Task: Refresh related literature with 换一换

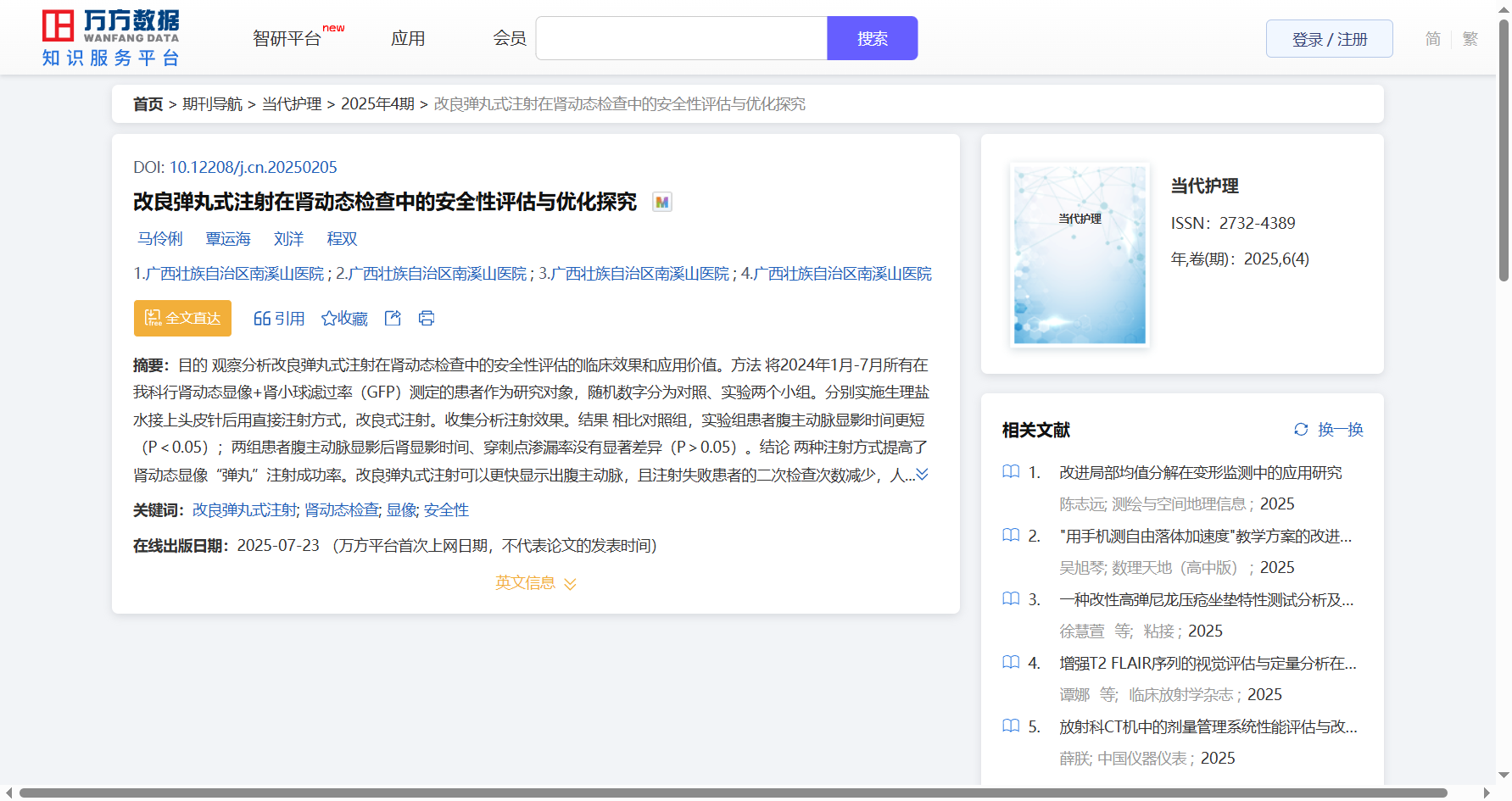Action: 1328,430
